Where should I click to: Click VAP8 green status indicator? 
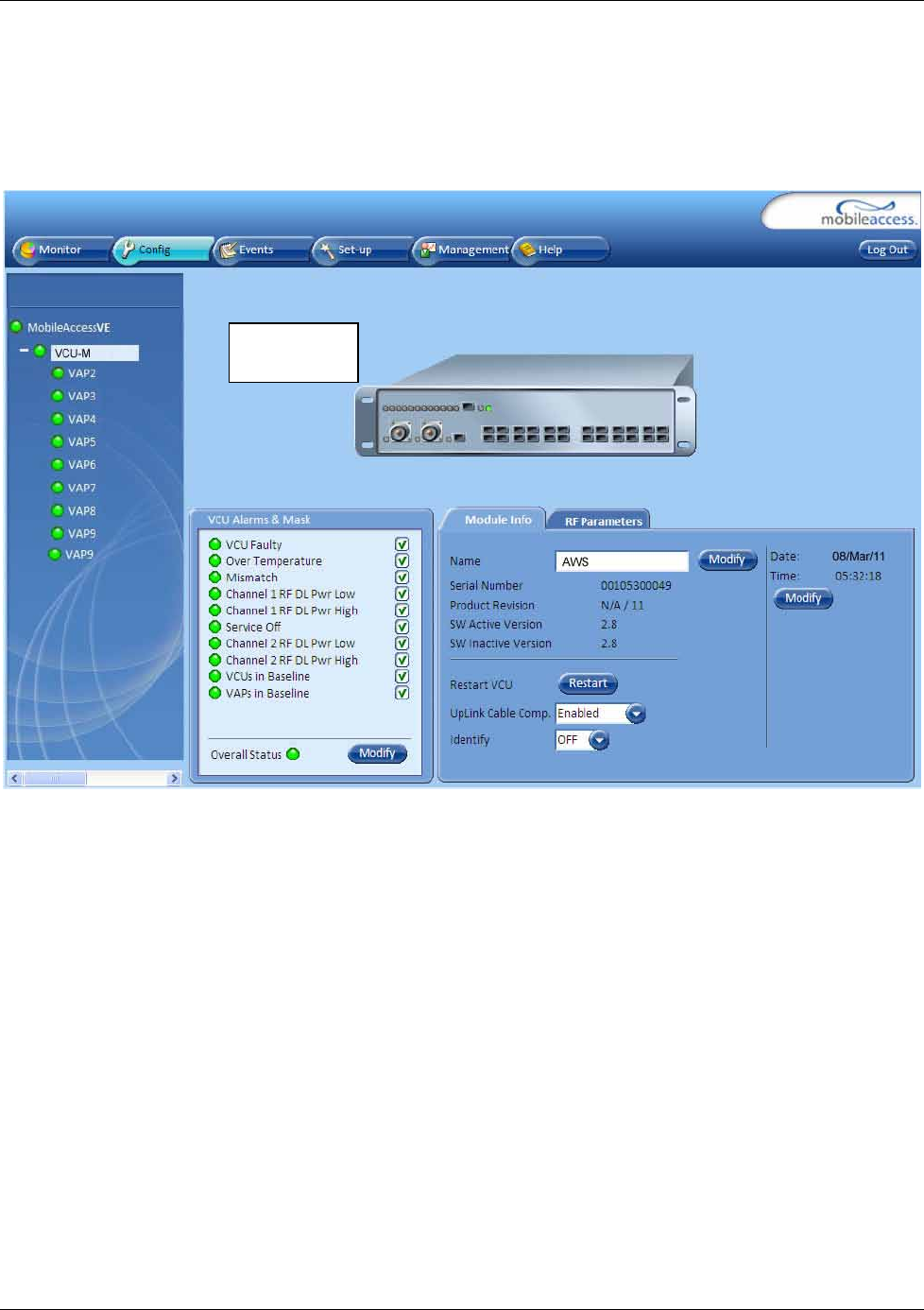click(58, 510)
